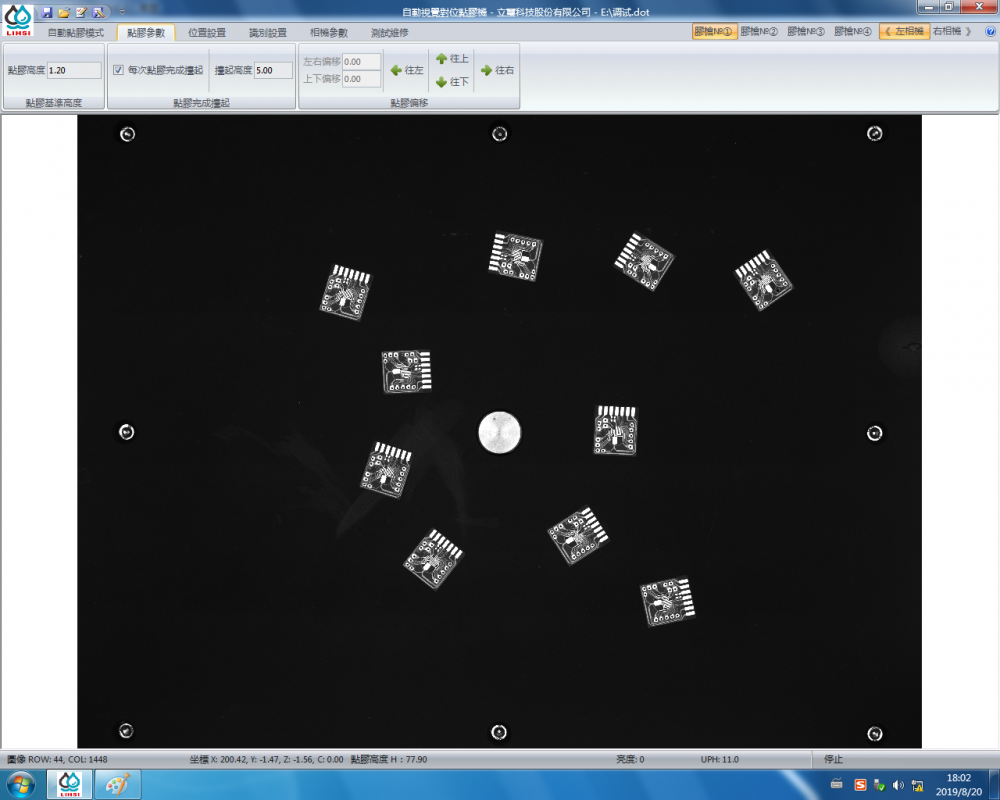
Task: Click the 點膠高度 input field
Action: 73,70
